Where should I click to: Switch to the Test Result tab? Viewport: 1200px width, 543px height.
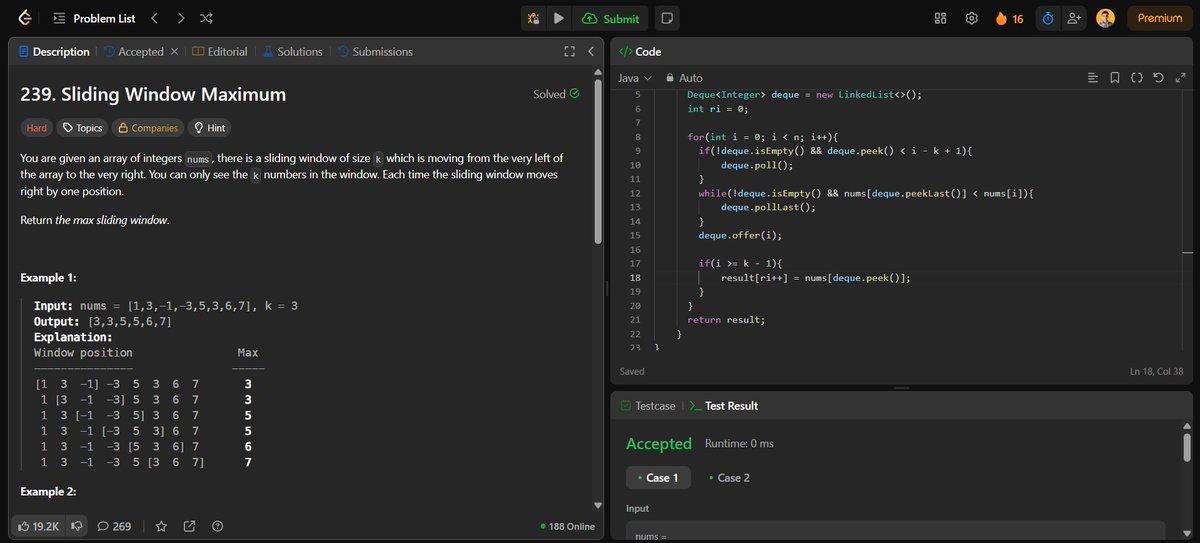[724, 406]
